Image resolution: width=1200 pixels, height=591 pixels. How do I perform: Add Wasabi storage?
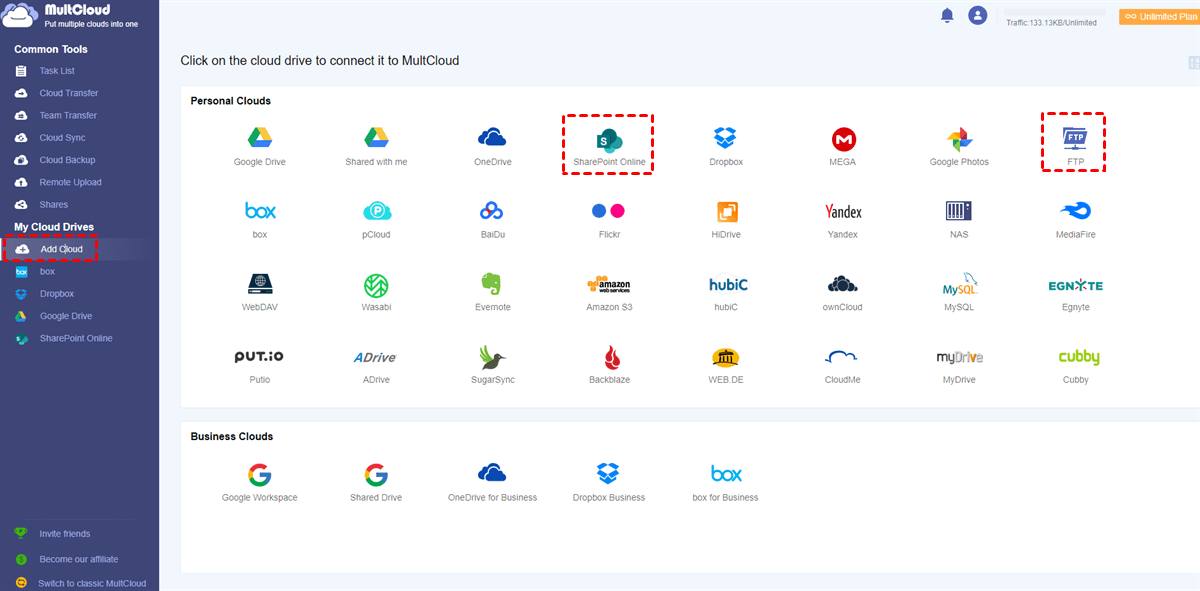[x=376, y=292]
